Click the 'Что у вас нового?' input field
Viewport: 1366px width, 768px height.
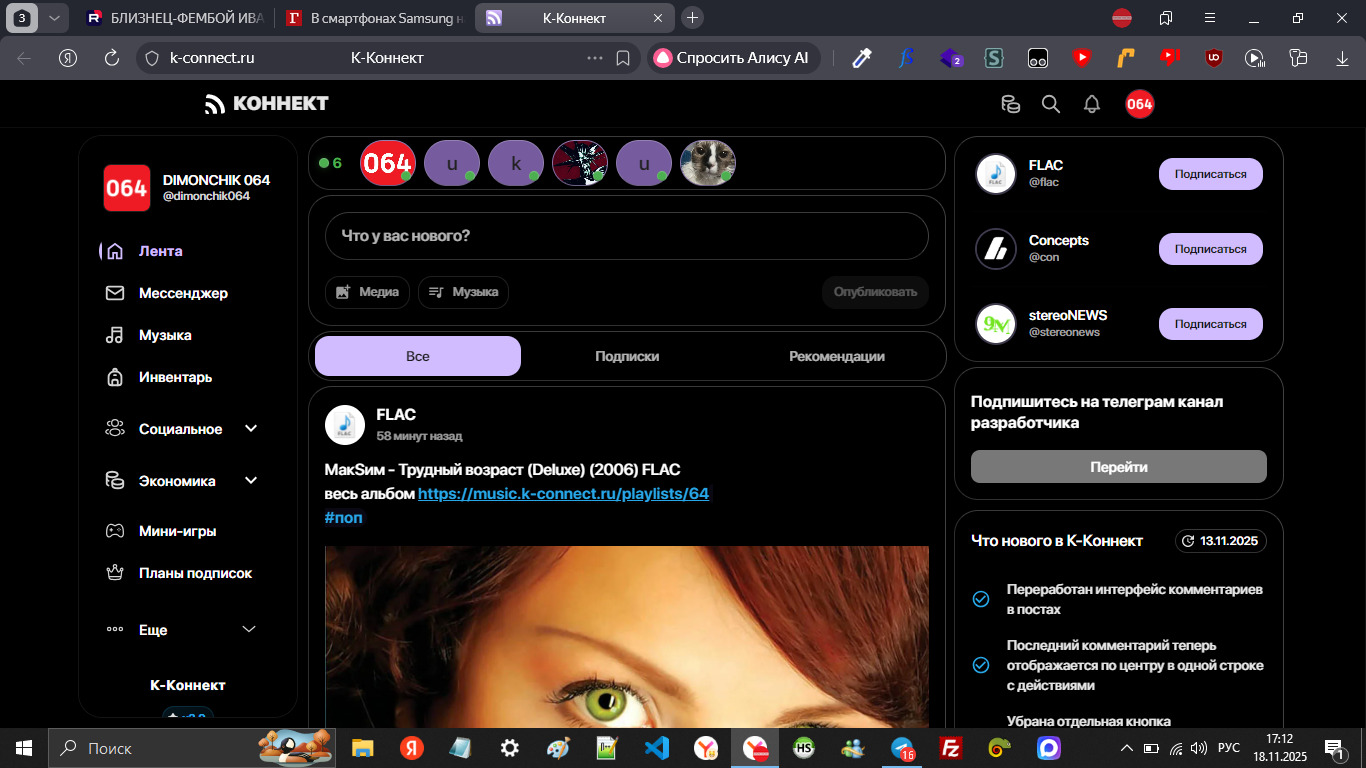626,236
